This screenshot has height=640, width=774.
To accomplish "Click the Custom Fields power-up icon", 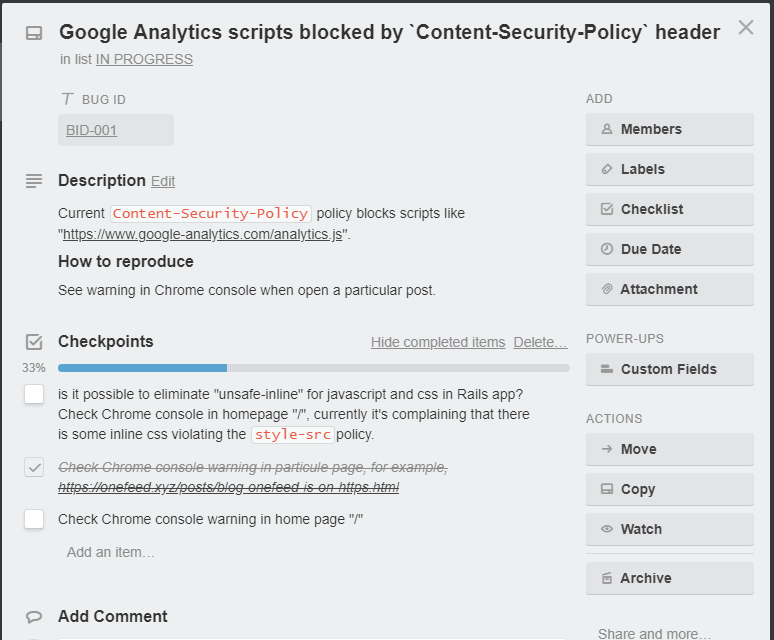I will 607,369.
